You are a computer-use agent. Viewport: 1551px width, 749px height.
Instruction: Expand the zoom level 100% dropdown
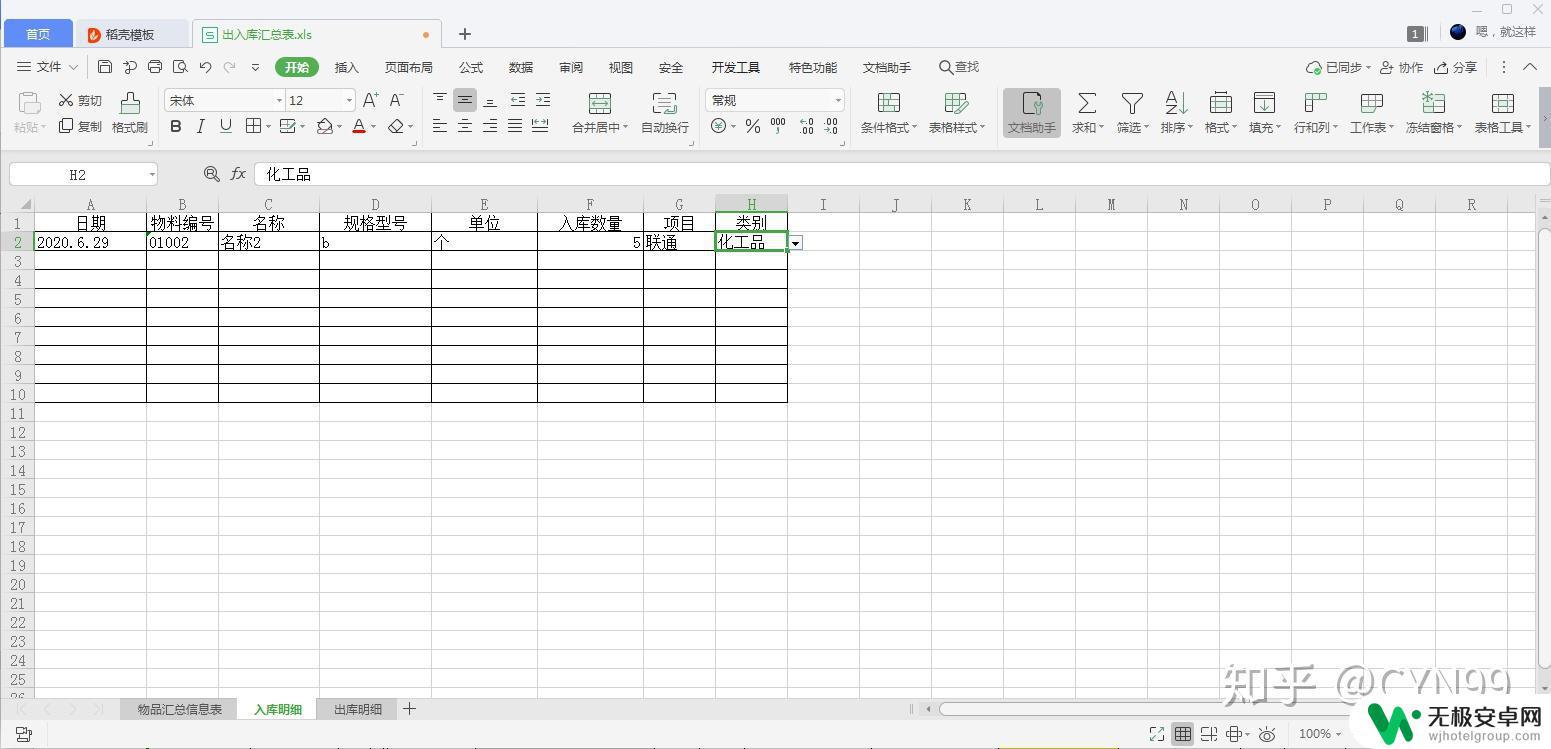(1338, 734)
